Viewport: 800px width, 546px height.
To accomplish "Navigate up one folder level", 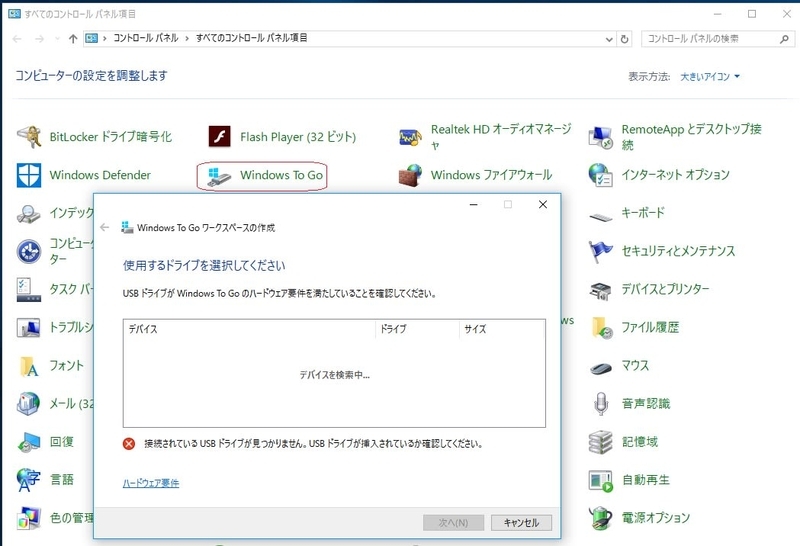I will 73,39.
